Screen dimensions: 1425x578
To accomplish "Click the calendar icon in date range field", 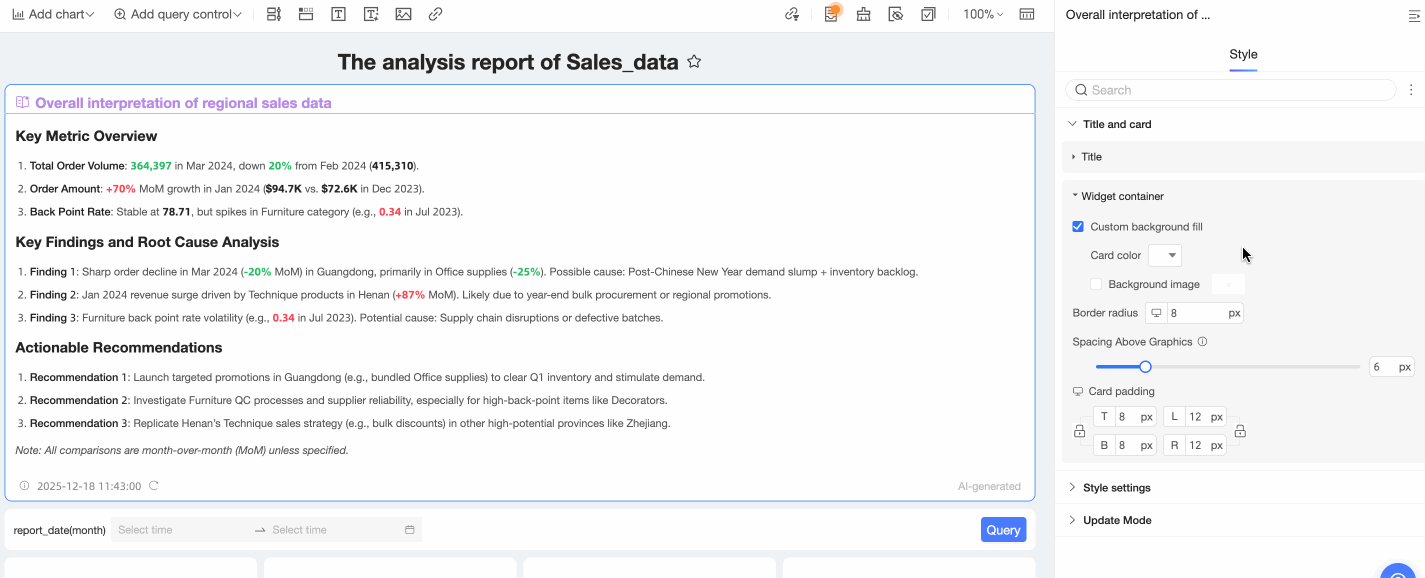I will click(x=410, y=530).
